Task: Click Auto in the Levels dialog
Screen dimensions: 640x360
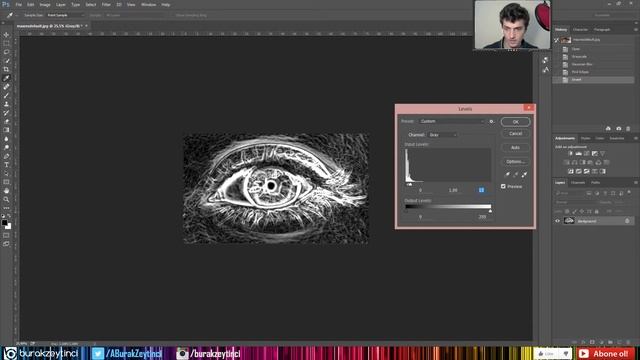Action: [516, 147]
